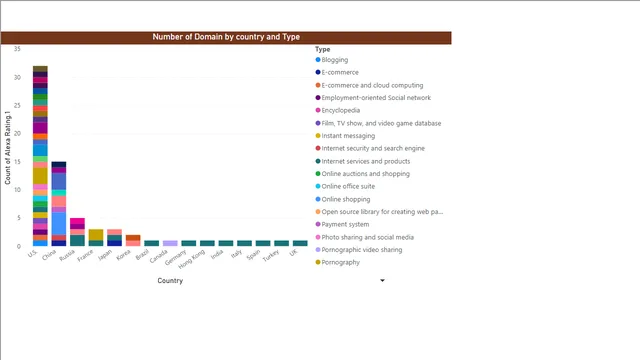The width and height of the screenshot is (640, 360).
Task: Click the Hong Kong bar in the chart
Action: click(207, 243)
